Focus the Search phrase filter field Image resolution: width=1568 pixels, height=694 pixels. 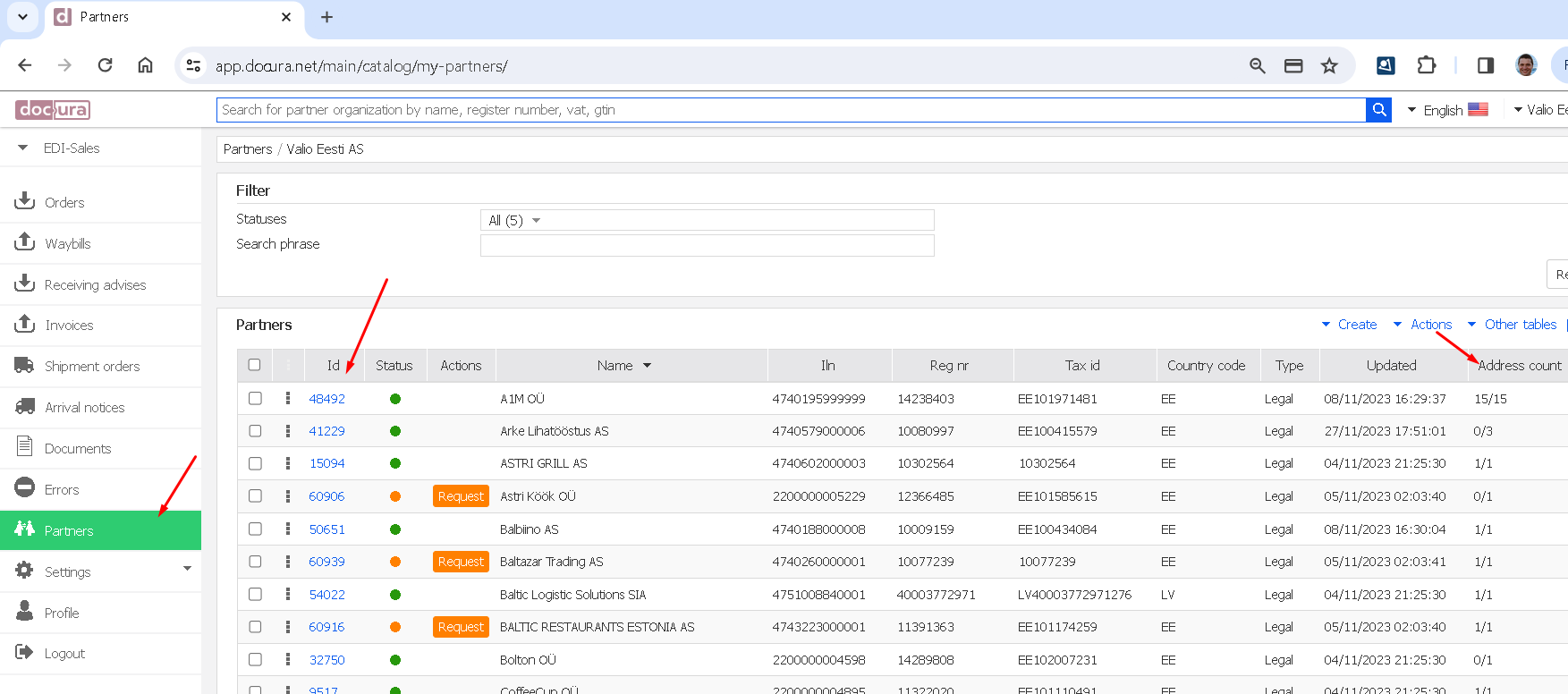pos(707,245)
